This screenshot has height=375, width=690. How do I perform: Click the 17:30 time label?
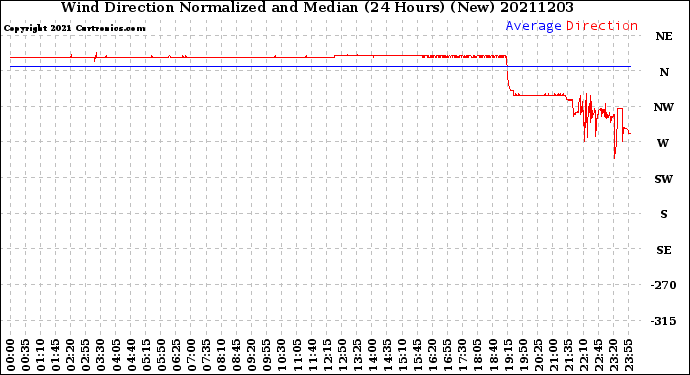click(462, 355)
